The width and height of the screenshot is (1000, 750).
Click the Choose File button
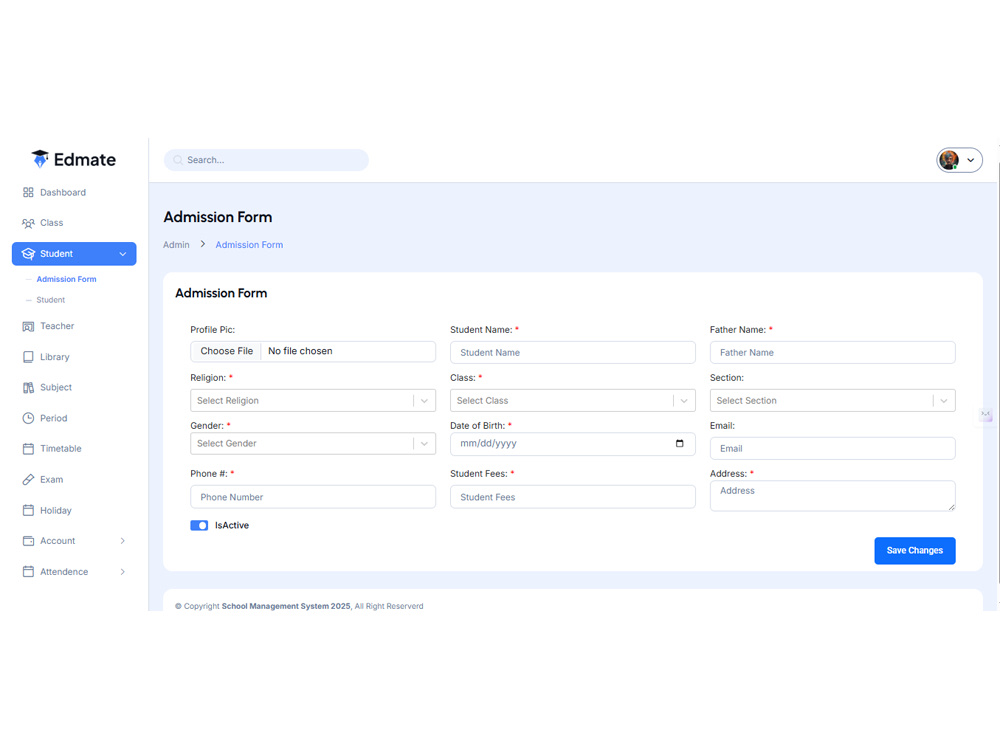coord(226,351)
